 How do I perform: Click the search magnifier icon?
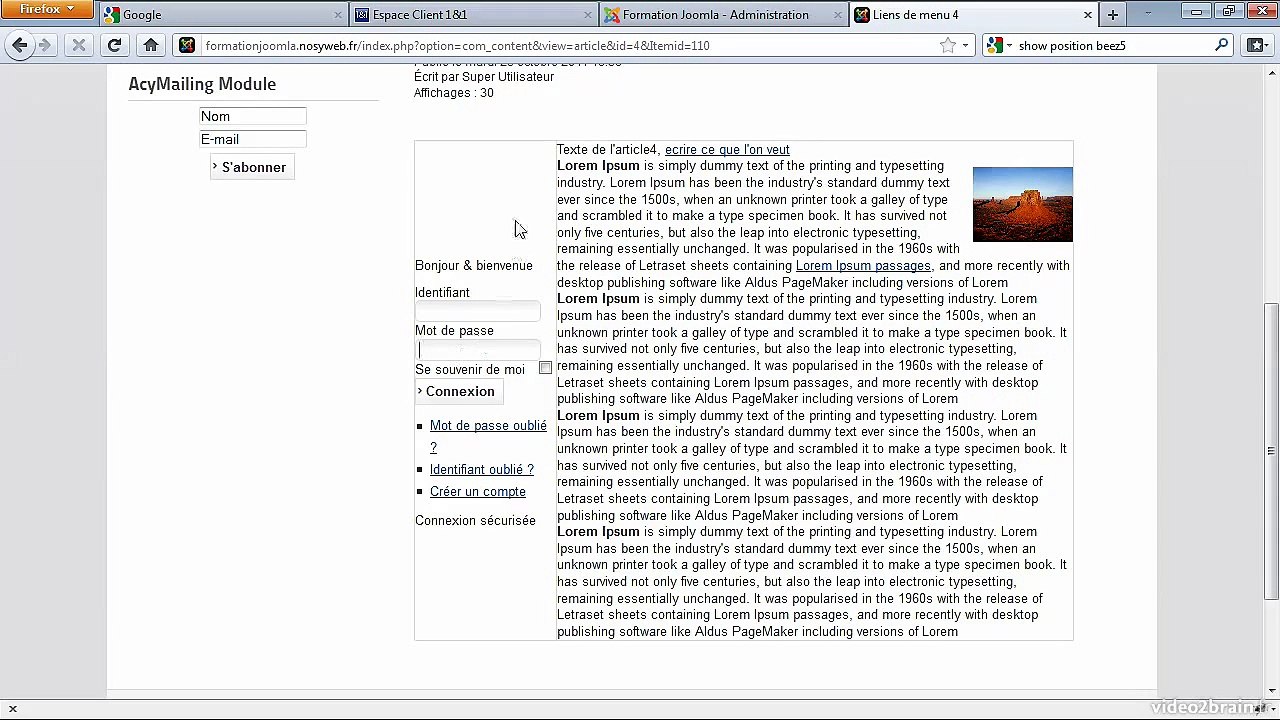coord(1222,45)
